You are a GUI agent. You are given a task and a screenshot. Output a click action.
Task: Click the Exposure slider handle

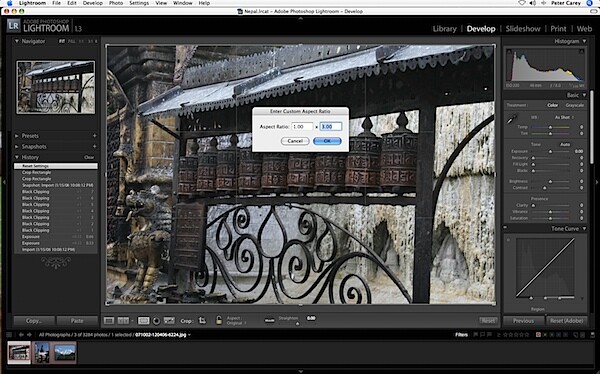pos(550,152)
